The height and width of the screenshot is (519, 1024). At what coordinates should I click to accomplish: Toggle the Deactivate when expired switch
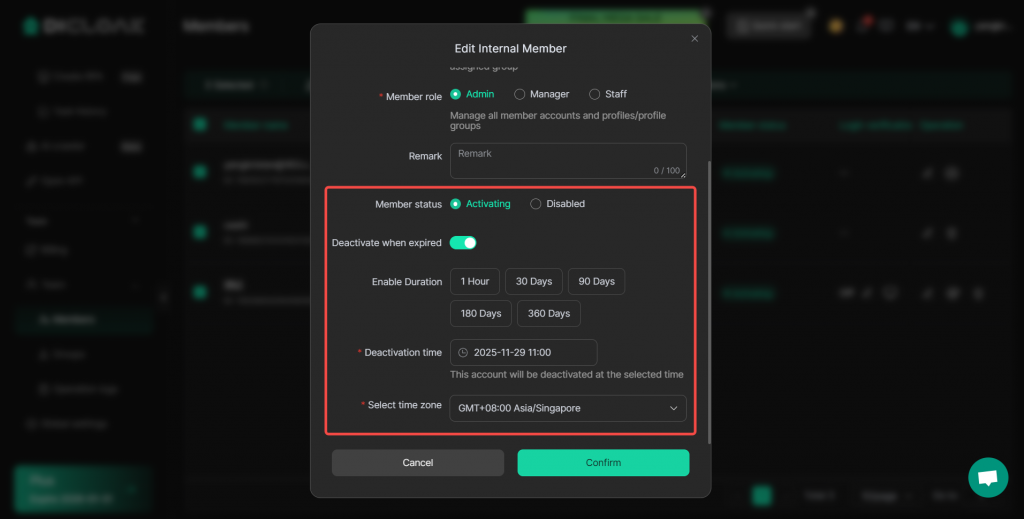[x=463, y=243]
